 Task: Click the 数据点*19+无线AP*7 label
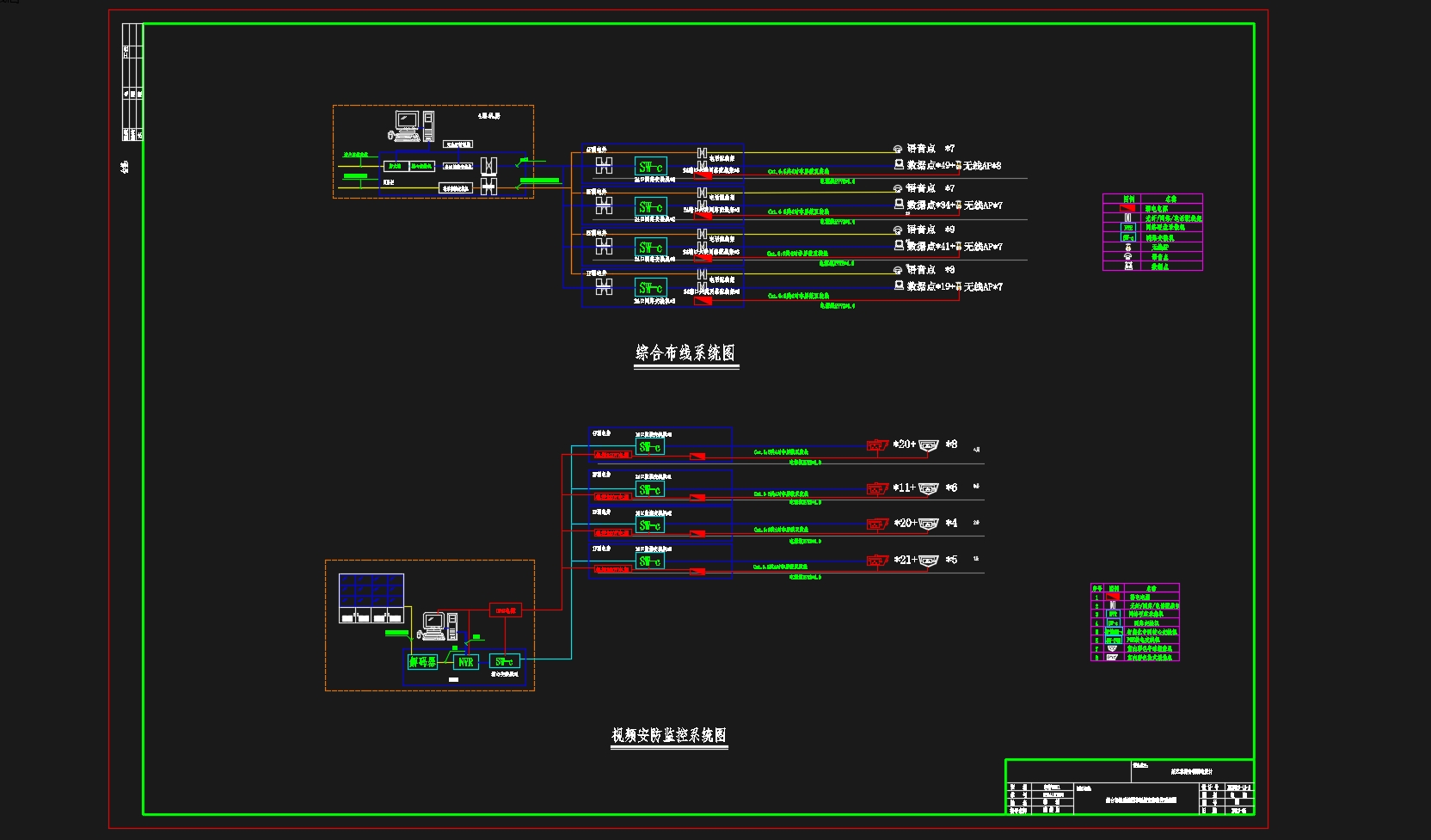(x=955, y=286)
